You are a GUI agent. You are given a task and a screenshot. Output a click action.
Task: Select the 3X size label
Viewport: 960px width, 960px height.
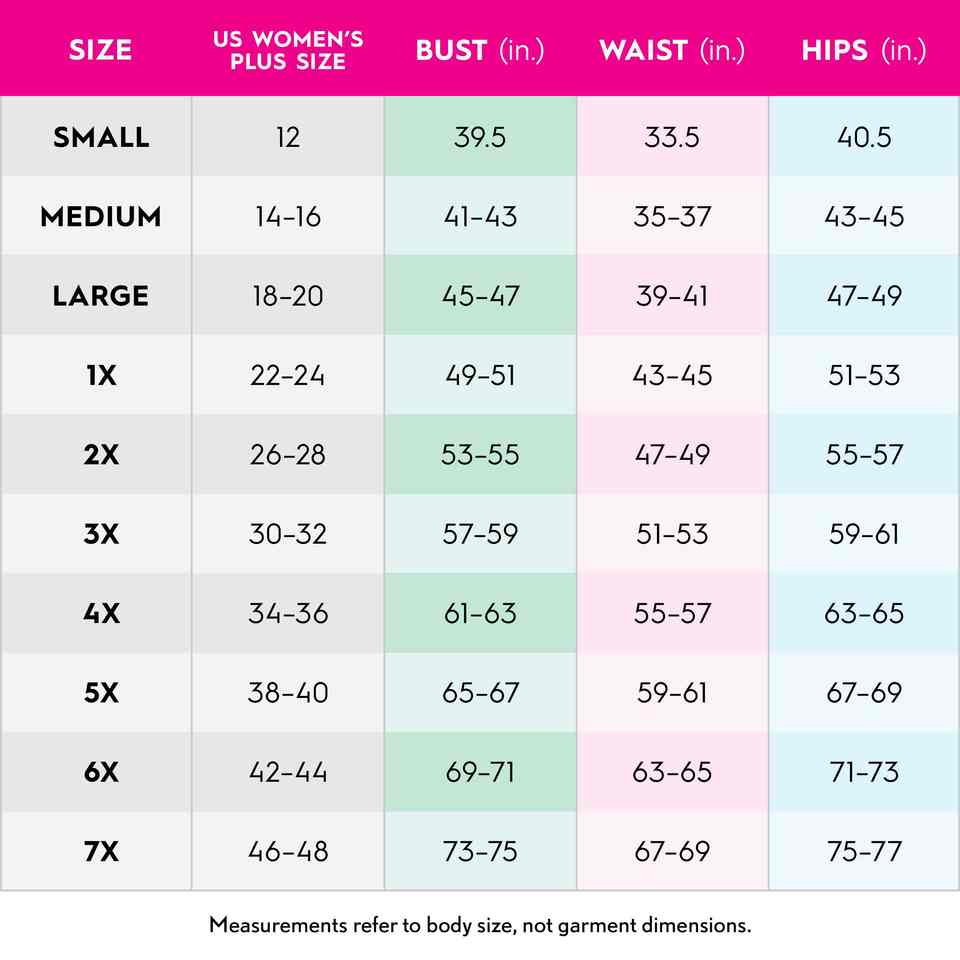click(100, 534)
